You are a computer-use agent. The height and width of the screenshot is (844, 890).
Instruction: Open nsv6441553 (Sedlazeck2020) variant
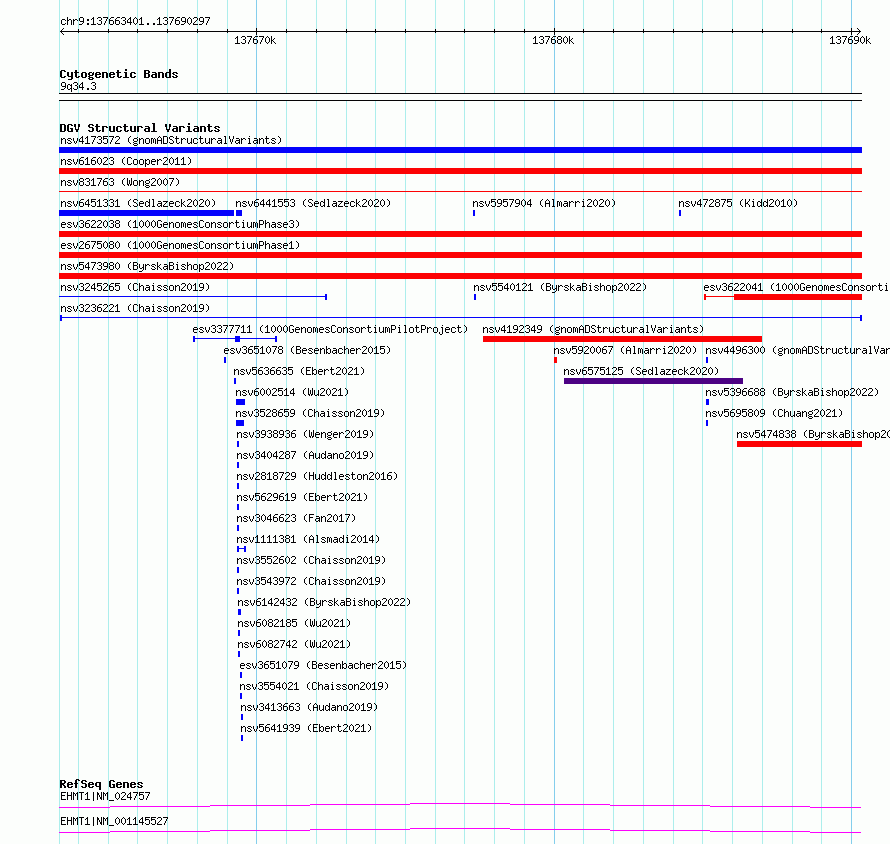coord(313,203)
